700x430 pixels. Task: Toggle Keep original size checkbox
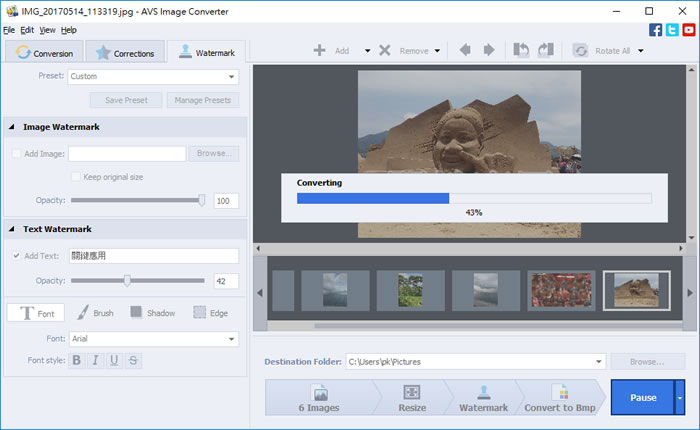click(x=76, y=177)
